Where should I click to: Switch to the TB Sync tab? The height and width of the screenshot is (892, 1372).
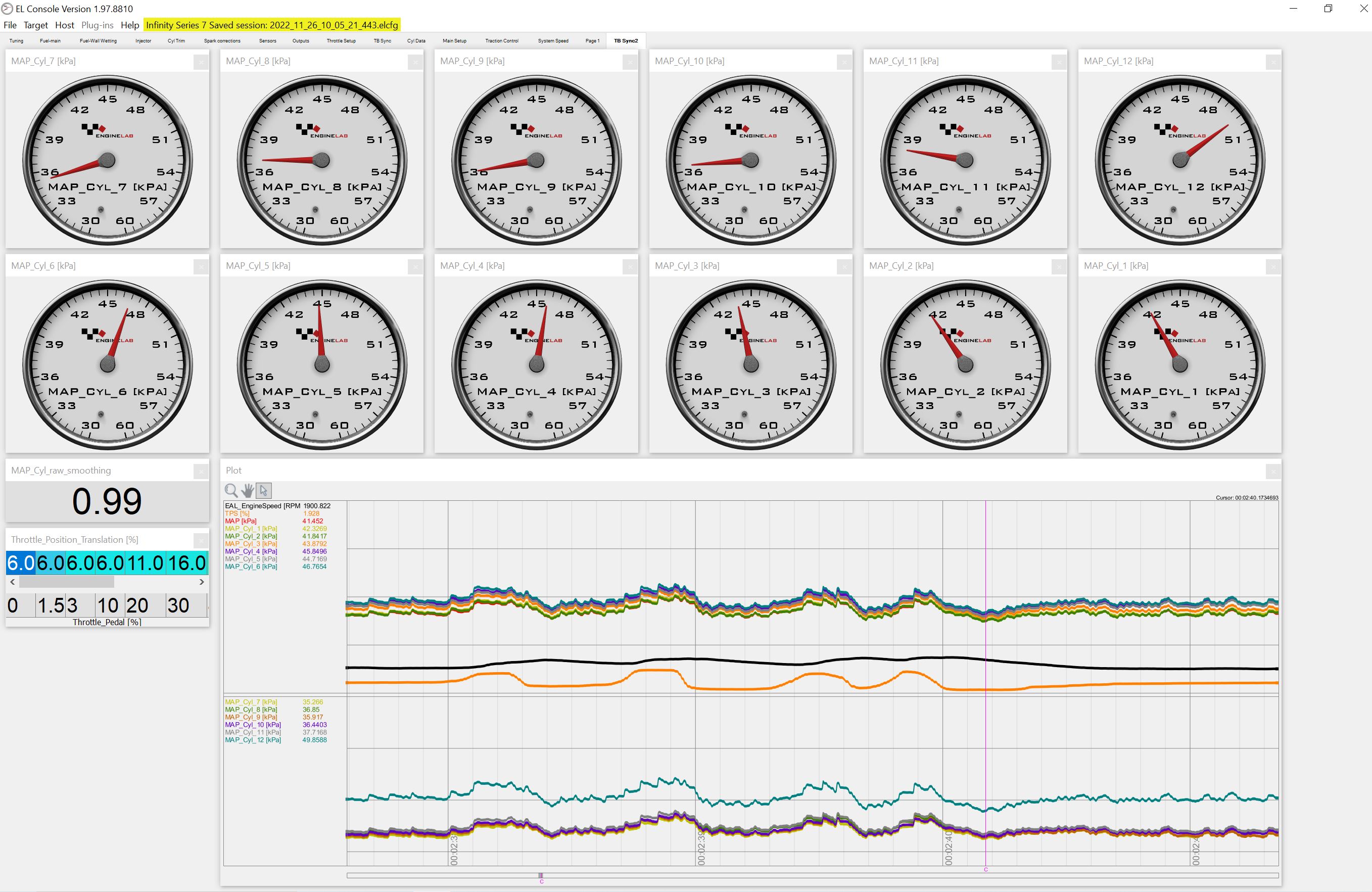coord(382,41)
